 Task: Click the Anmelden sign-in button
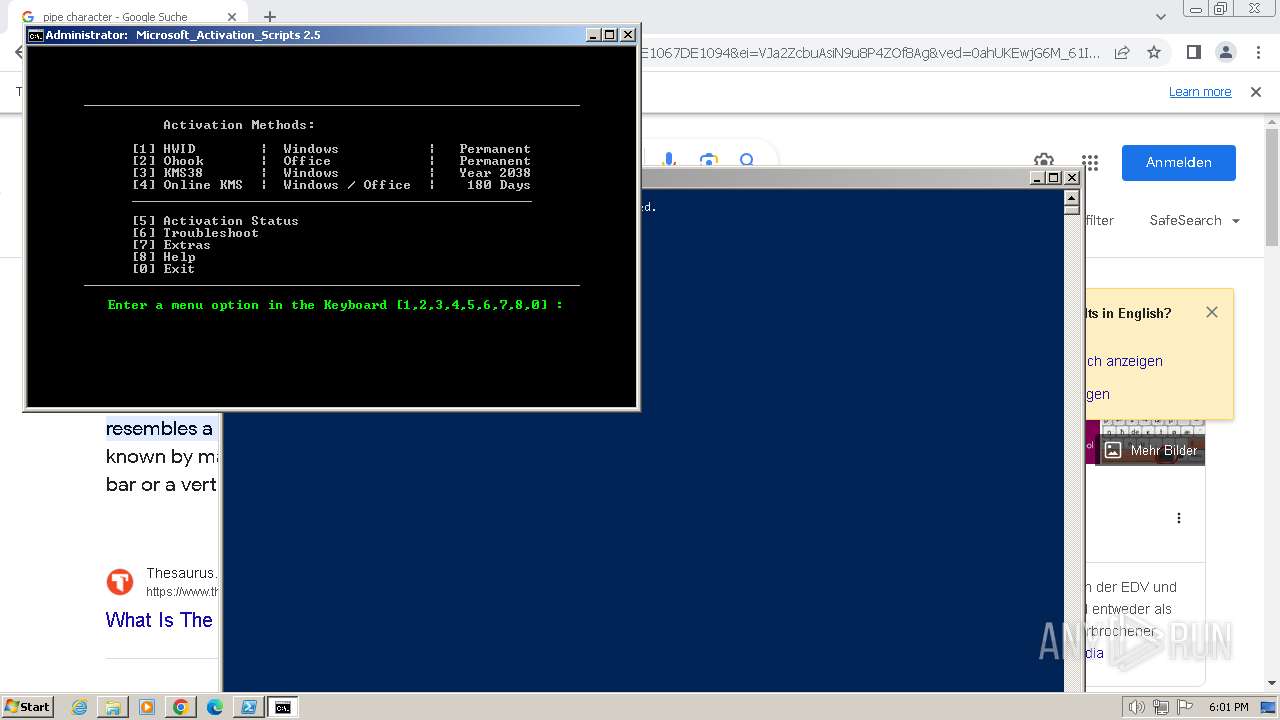click(x=1179, y=163)
